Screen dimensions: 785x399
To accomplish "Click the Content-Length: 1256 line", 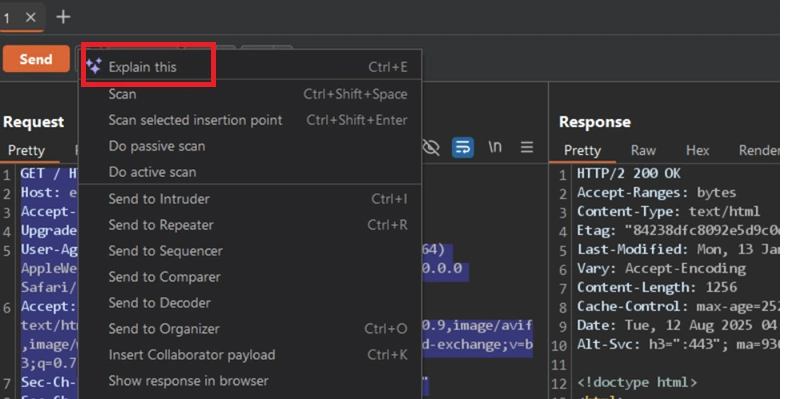I will click(x=657, y=287).
